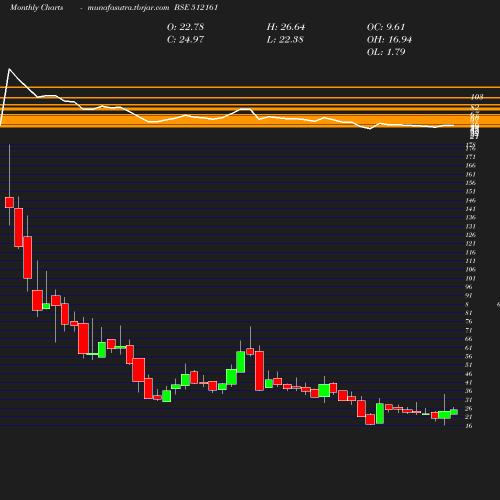Click the 'OH: 16.94' reading

(x=389, y=40)
